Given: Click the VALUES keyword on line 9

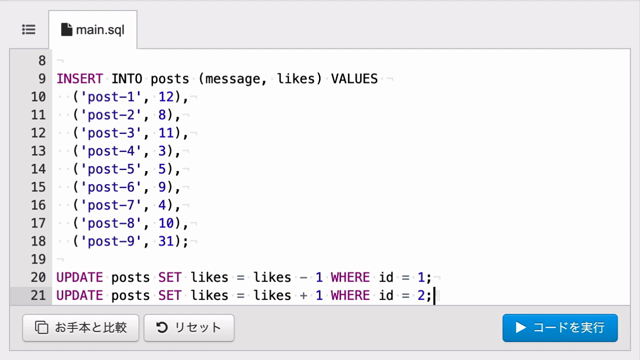Looking at the screenshot, I should tap(354, 78).
